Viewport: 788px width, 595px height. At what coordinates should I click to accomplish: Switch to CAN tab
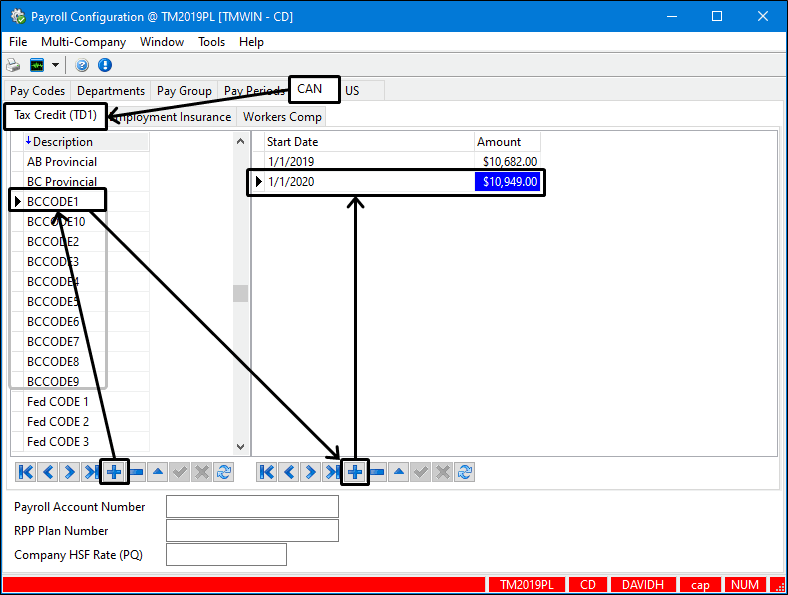pos(315,89)
